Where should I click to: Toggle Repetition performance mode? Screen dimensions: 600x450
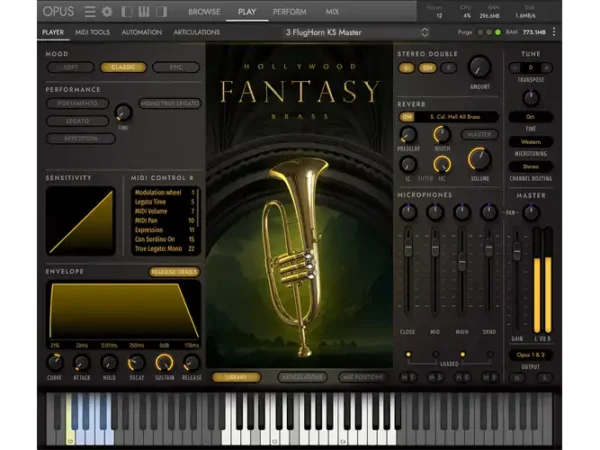[x=81, y=139]
